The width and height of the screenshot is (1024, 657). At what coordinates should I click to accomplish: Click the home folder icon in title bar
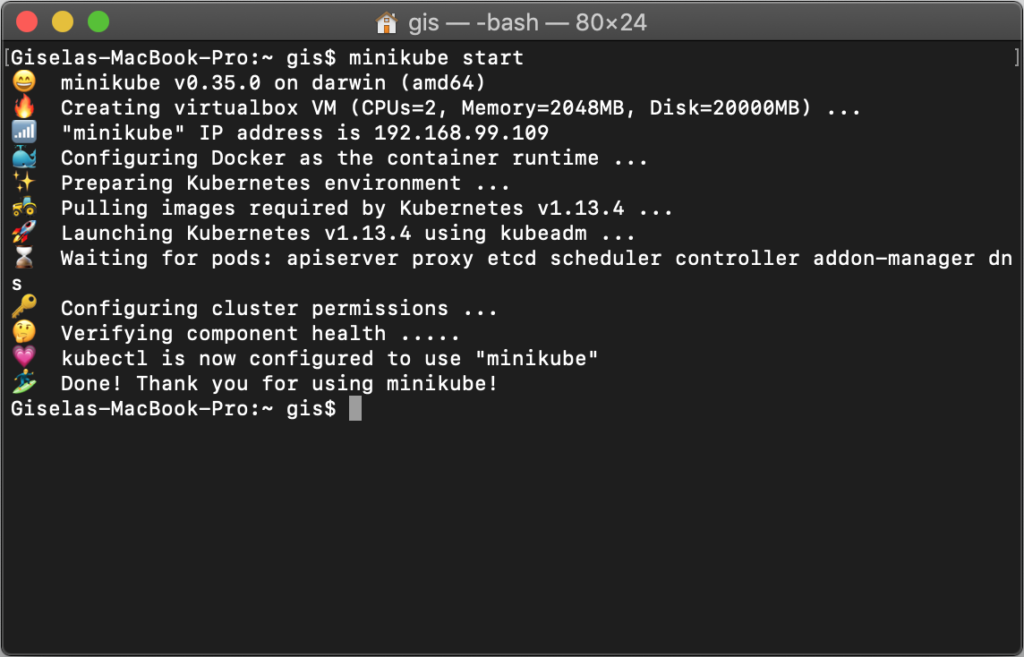point(387,23)
